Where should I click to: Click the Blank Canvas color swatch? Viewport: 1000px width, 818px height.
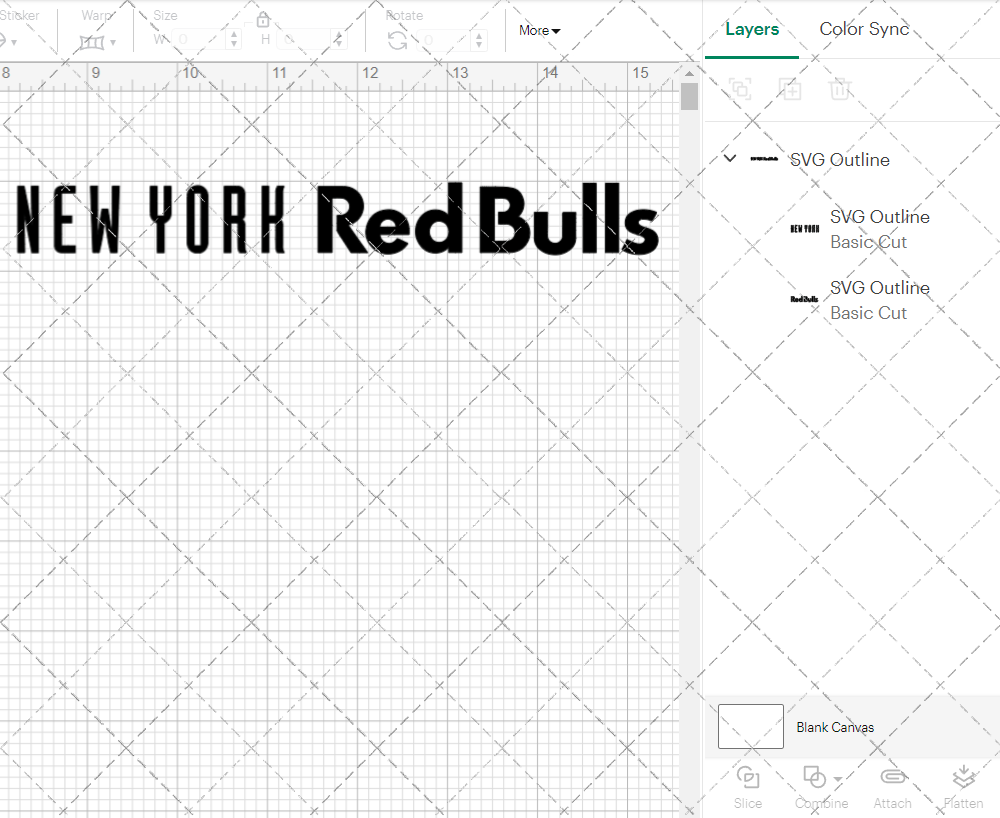coord(750,727)
